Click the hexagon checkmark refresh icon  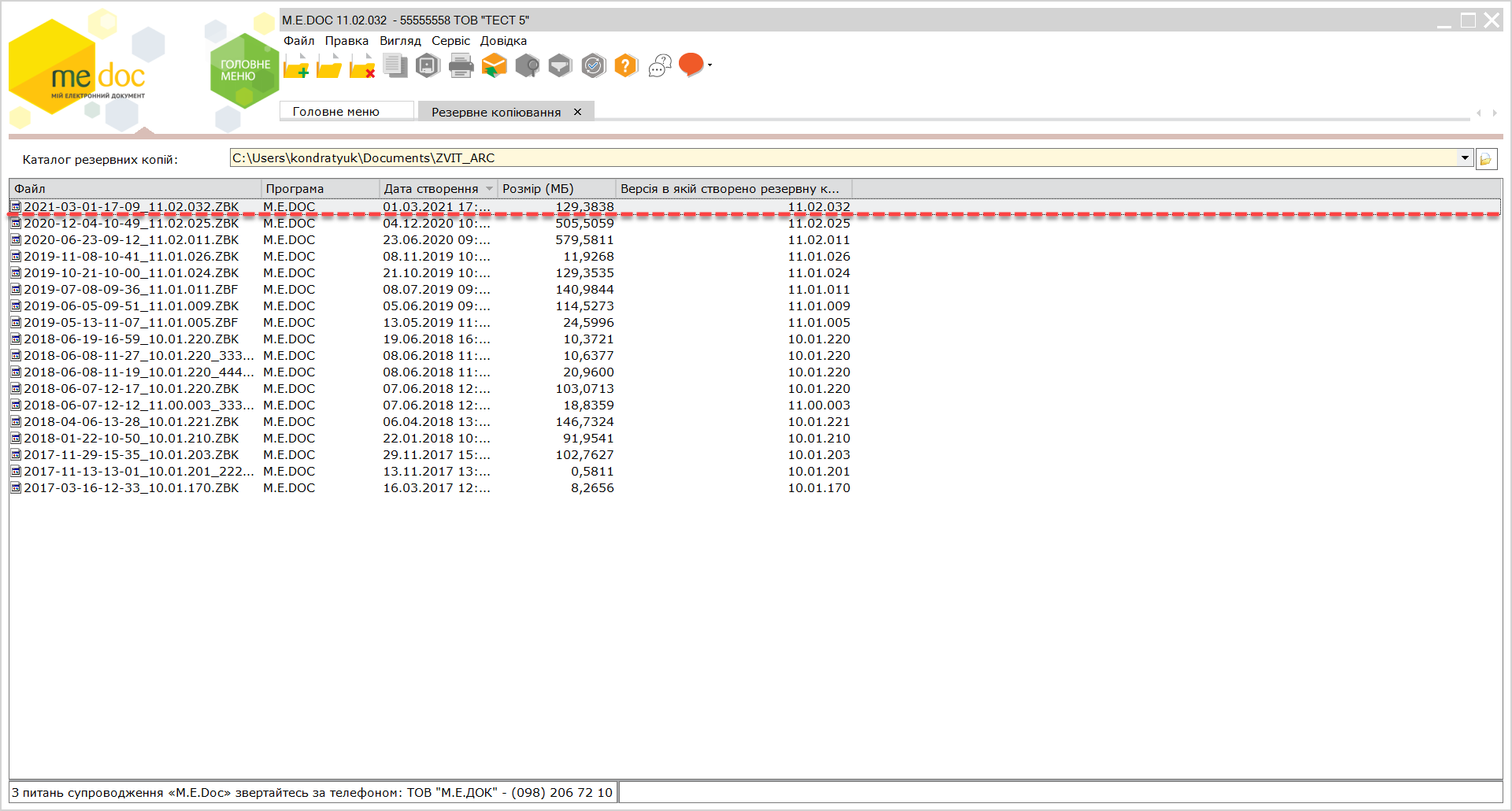click(x=593, y=66)
